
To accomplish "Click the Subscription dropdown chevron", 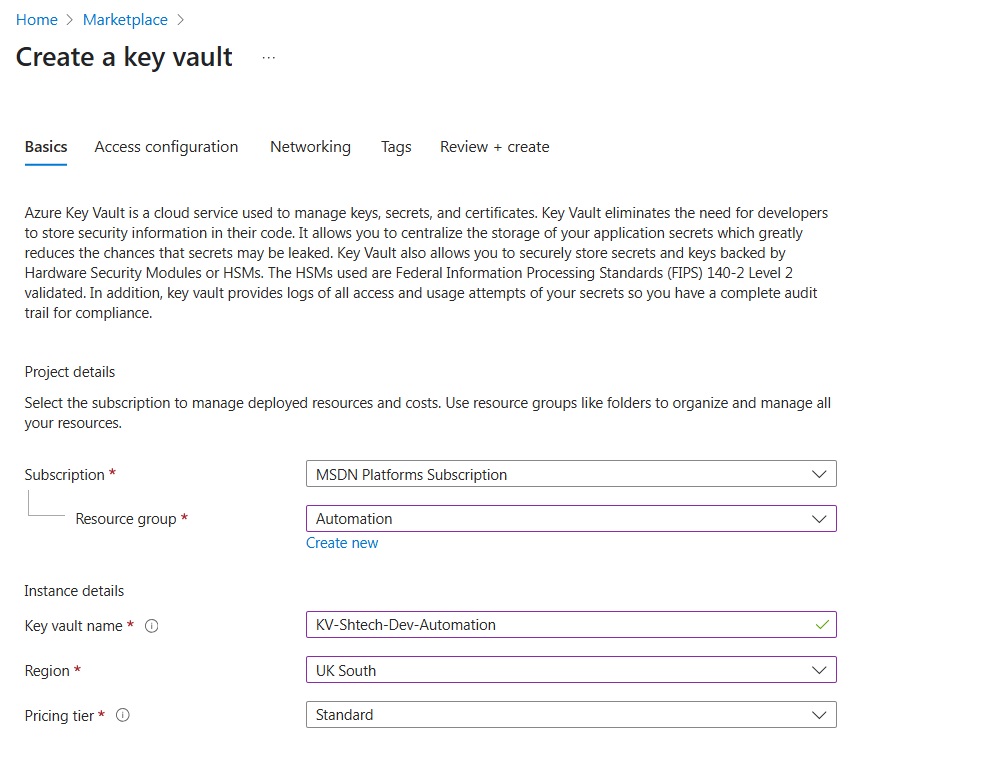I will tap(822, 473).
